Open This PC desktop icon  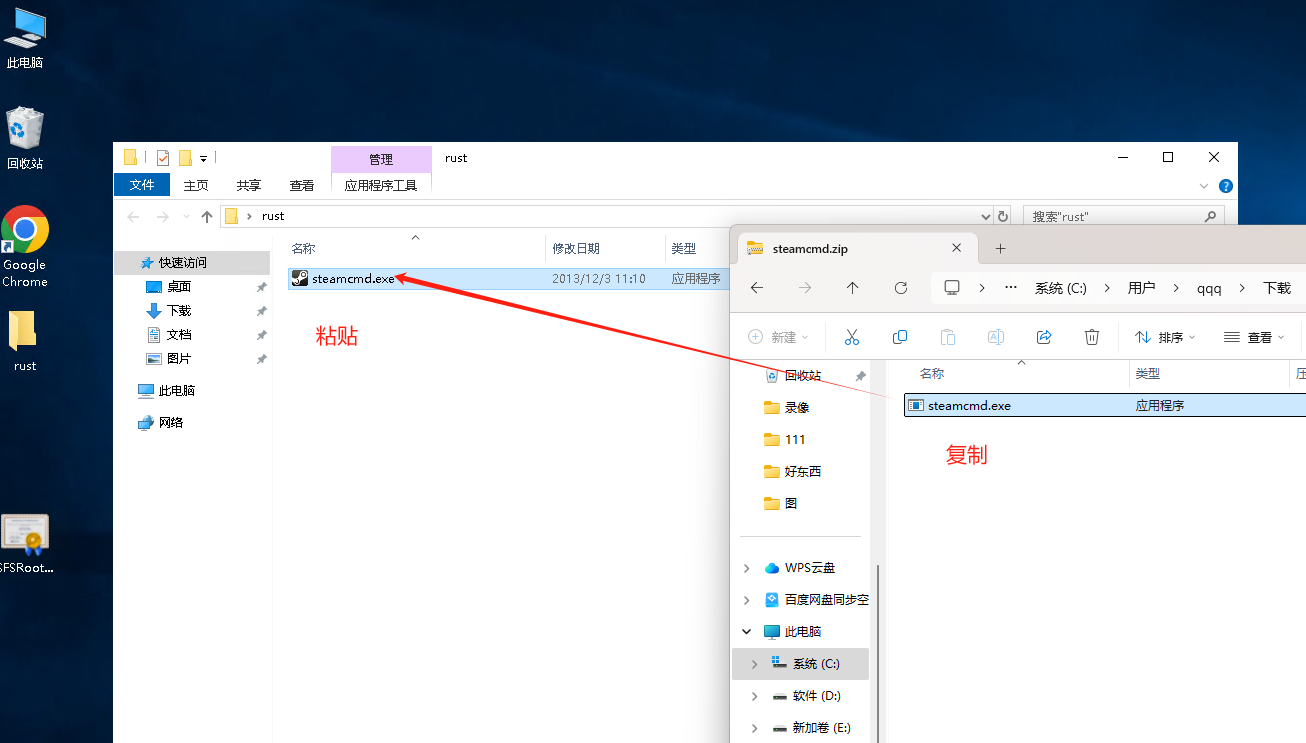25,38
